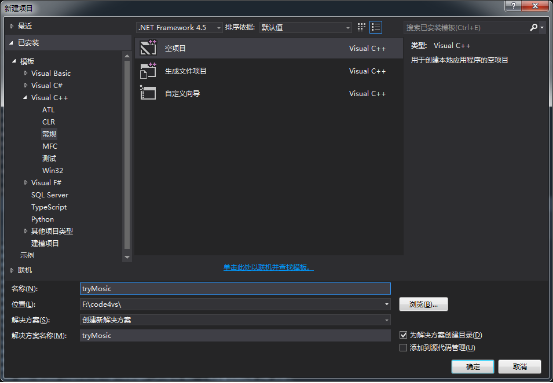This screenshot has width=553, height=383.
Task: Open the 解决方案 创建新解决方案 dropdown
Action: pyautogui.click(x=235, y=320)
